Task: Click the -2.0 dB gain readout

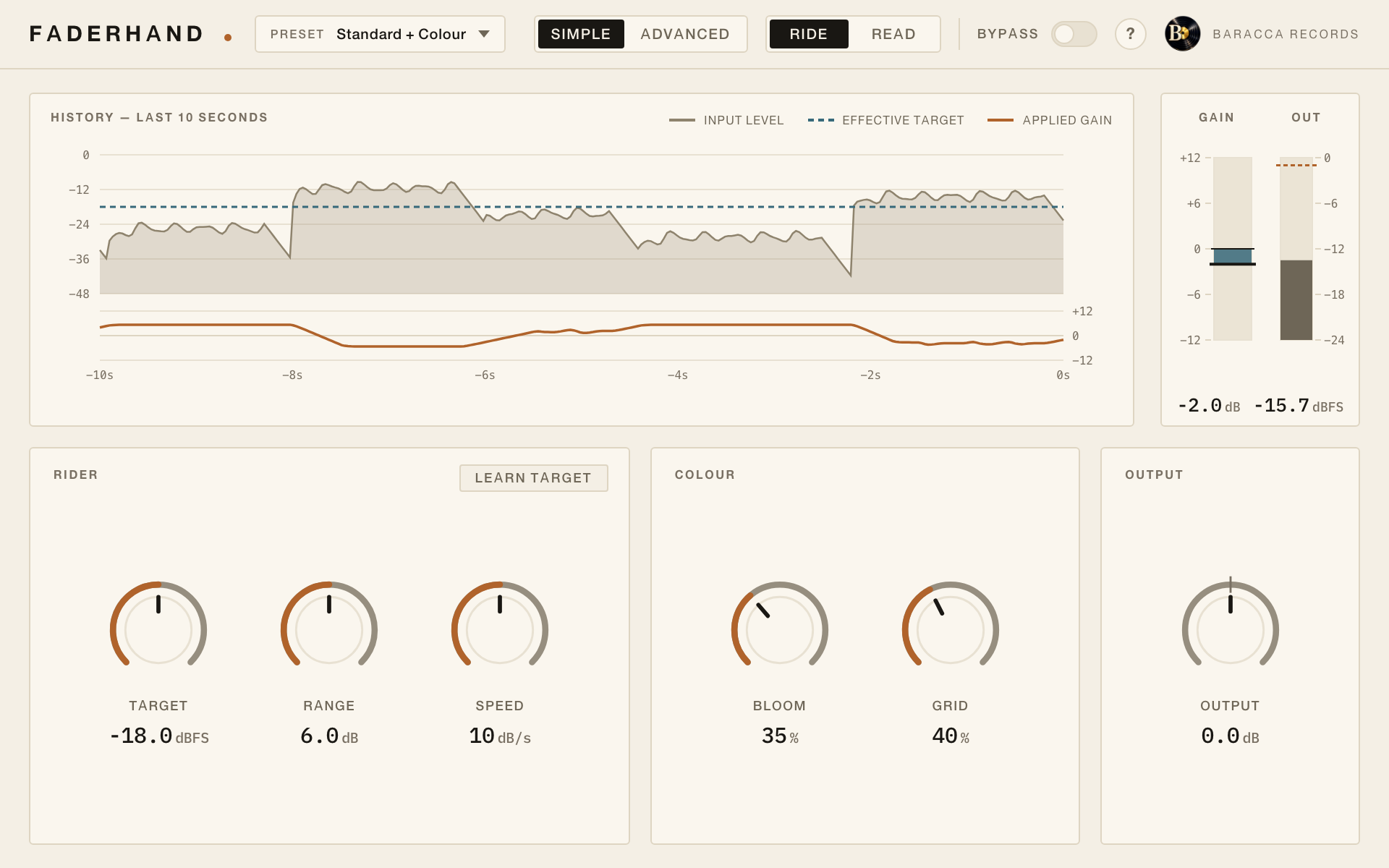Action: pos(1209,406)
